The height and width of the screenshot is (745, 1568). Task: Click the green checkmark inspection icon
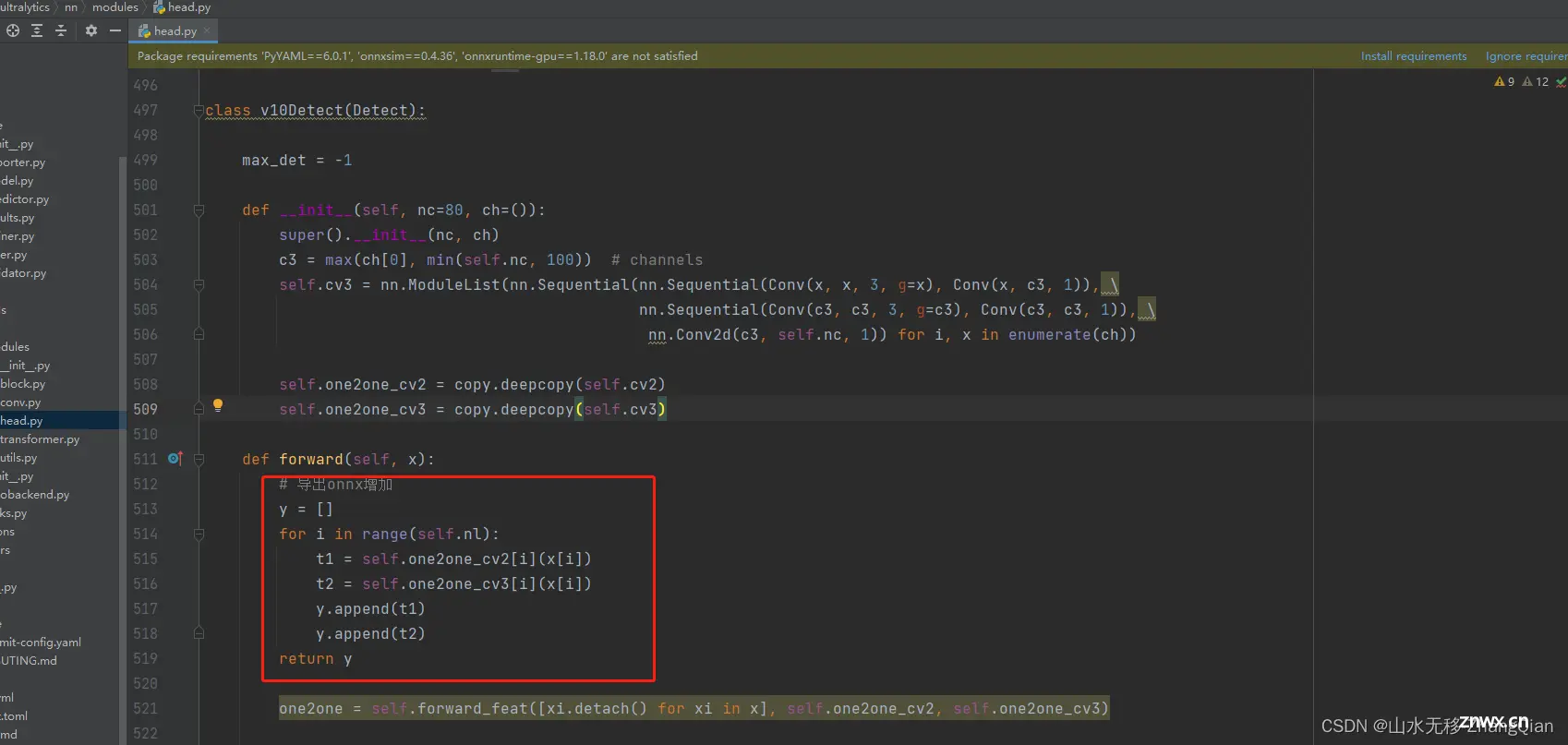1561,82
